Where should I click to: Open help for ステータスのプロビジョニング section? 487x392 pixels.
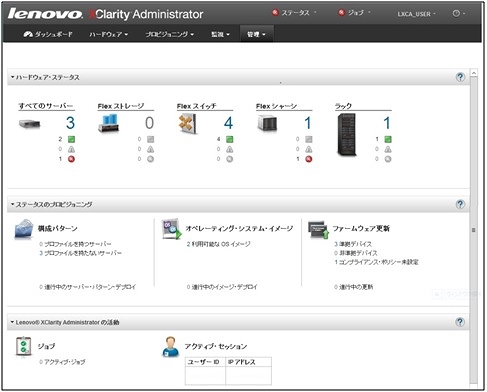pos(460,204)
